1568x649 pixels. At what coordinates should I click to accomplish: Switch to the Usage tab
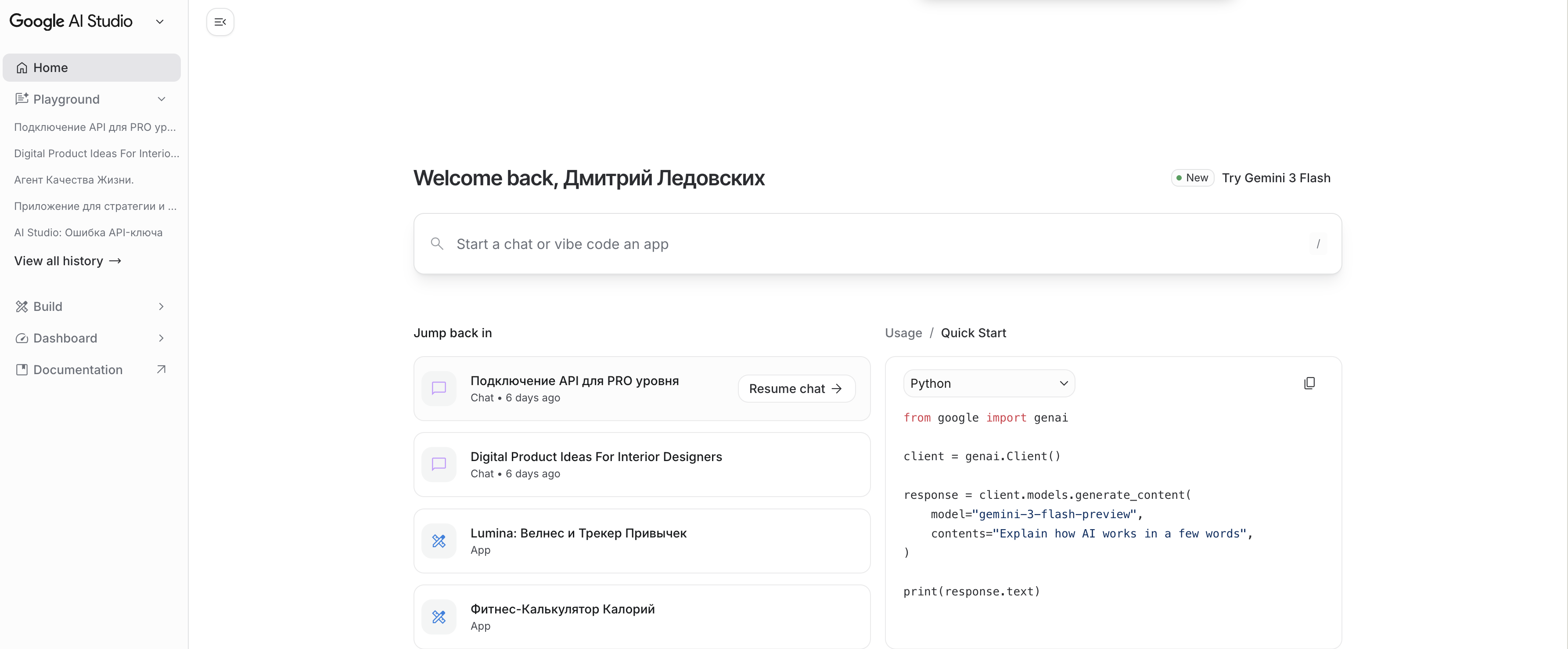(x=903, y=333)
